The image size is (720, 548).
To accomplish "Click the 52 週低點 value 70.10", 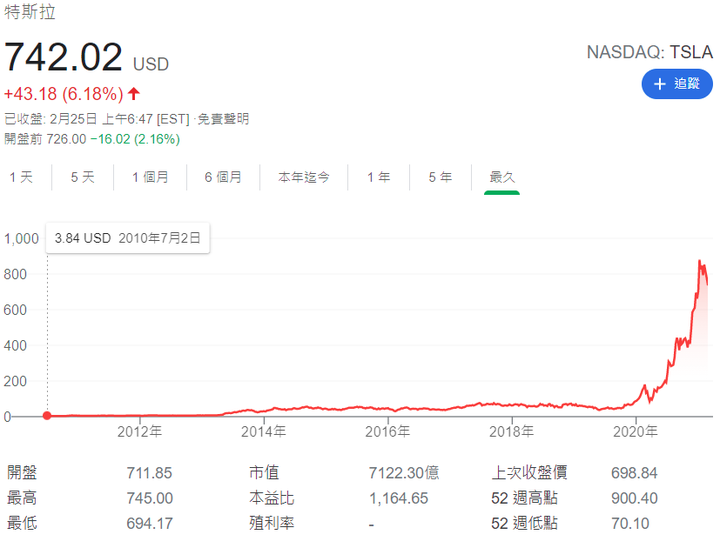I will tap(630, 523).
